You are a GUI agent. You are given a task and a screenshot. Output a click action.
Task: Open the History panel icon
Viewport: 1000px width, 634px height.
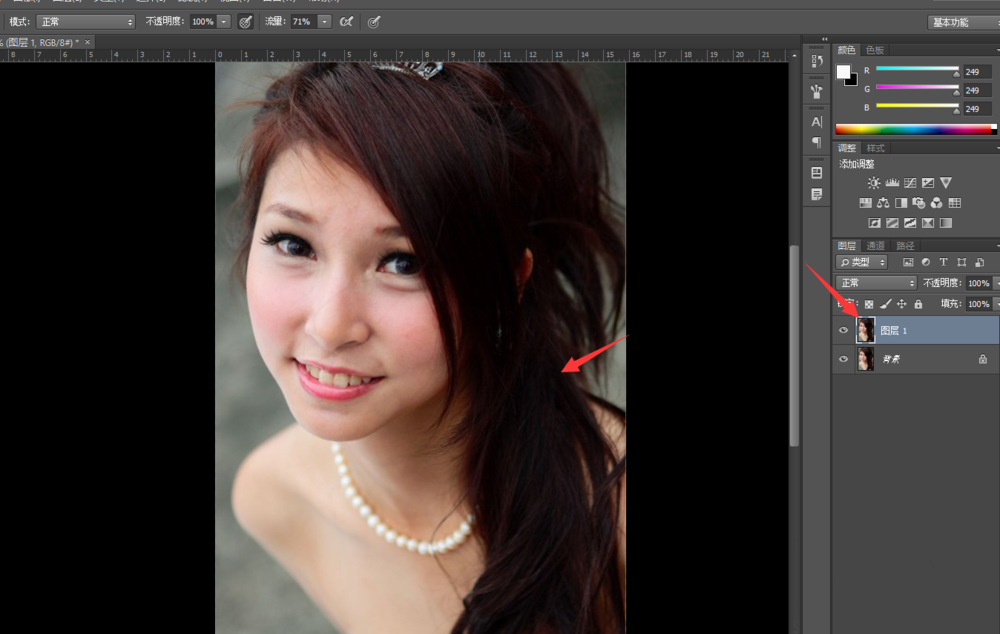[x=817, y=61]
